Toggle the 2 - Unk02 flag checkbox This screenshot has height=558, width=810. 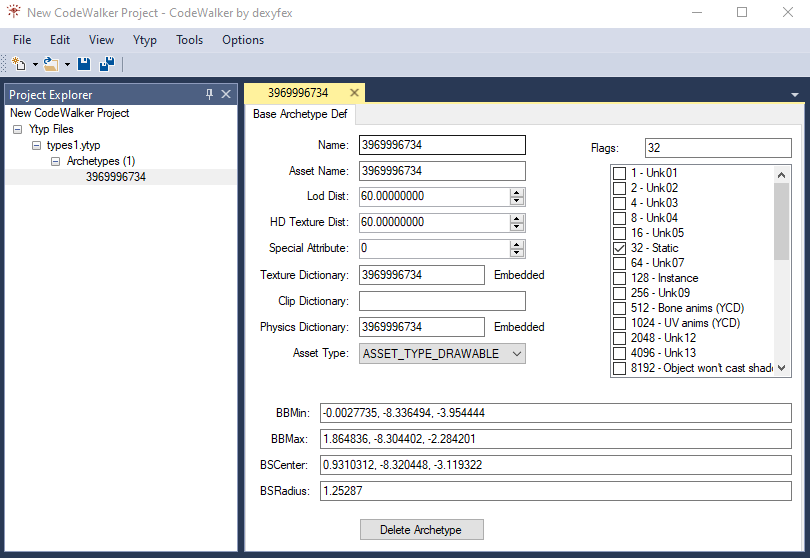point(619,188)
